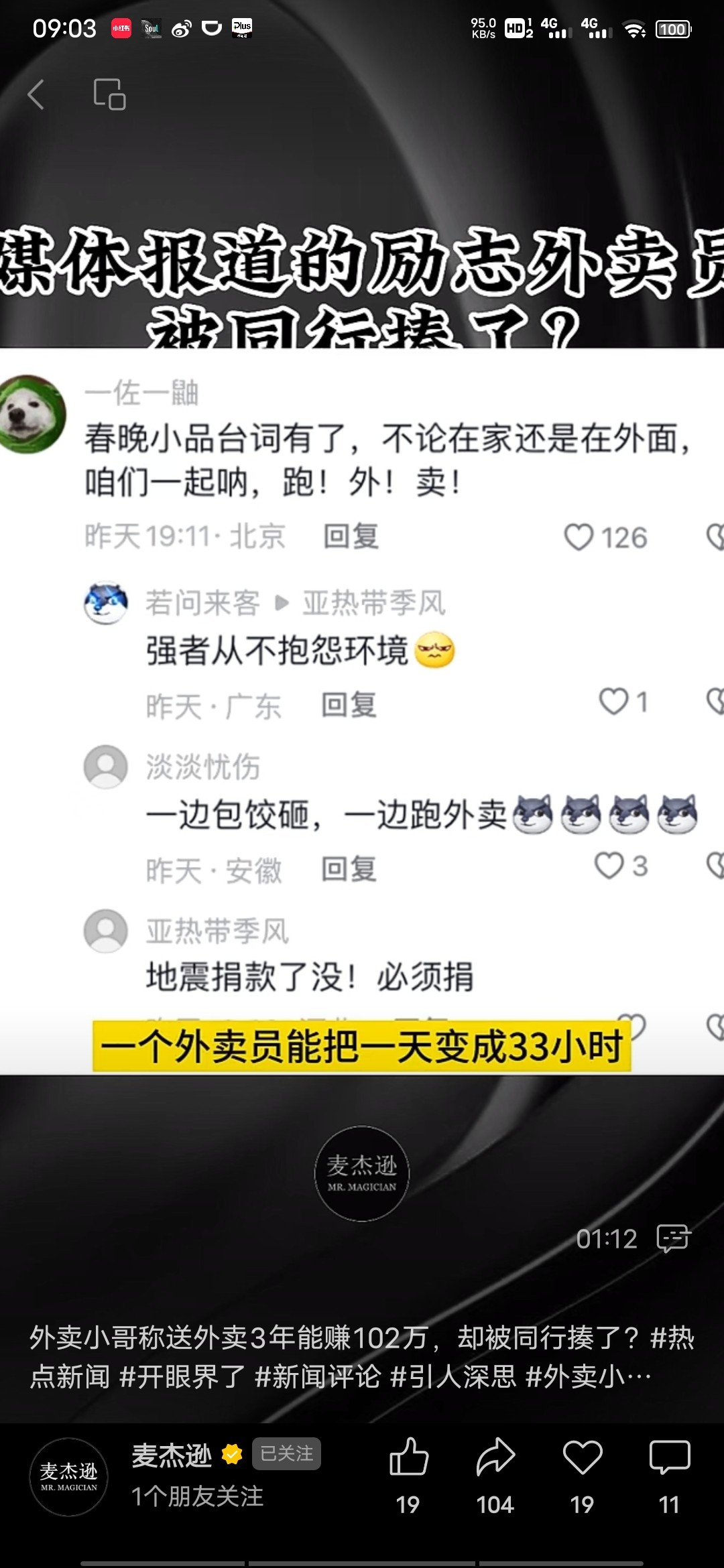
Task: Tap the 麦杰逊 author name
Action: [172, 1455]
